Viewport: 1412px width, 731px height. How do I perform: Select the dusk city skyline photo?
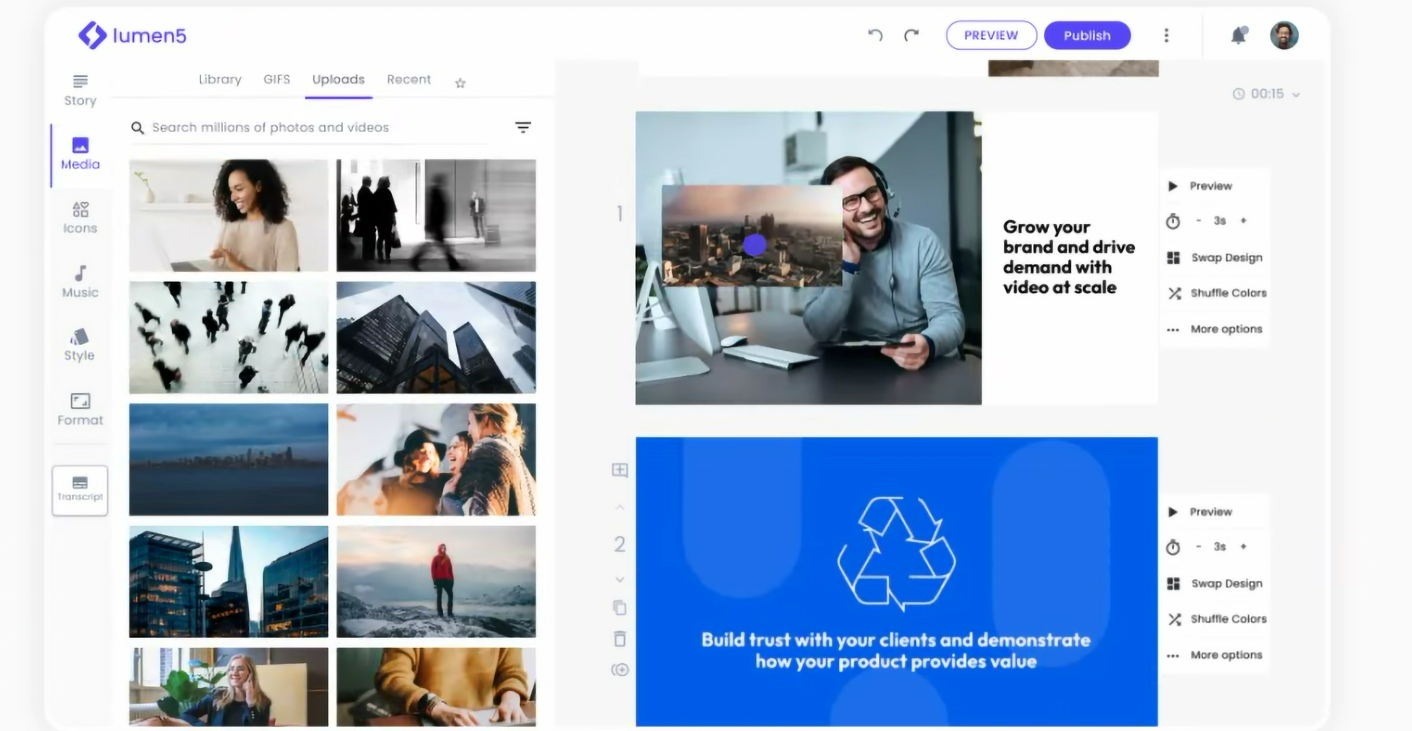pos(229,460)
